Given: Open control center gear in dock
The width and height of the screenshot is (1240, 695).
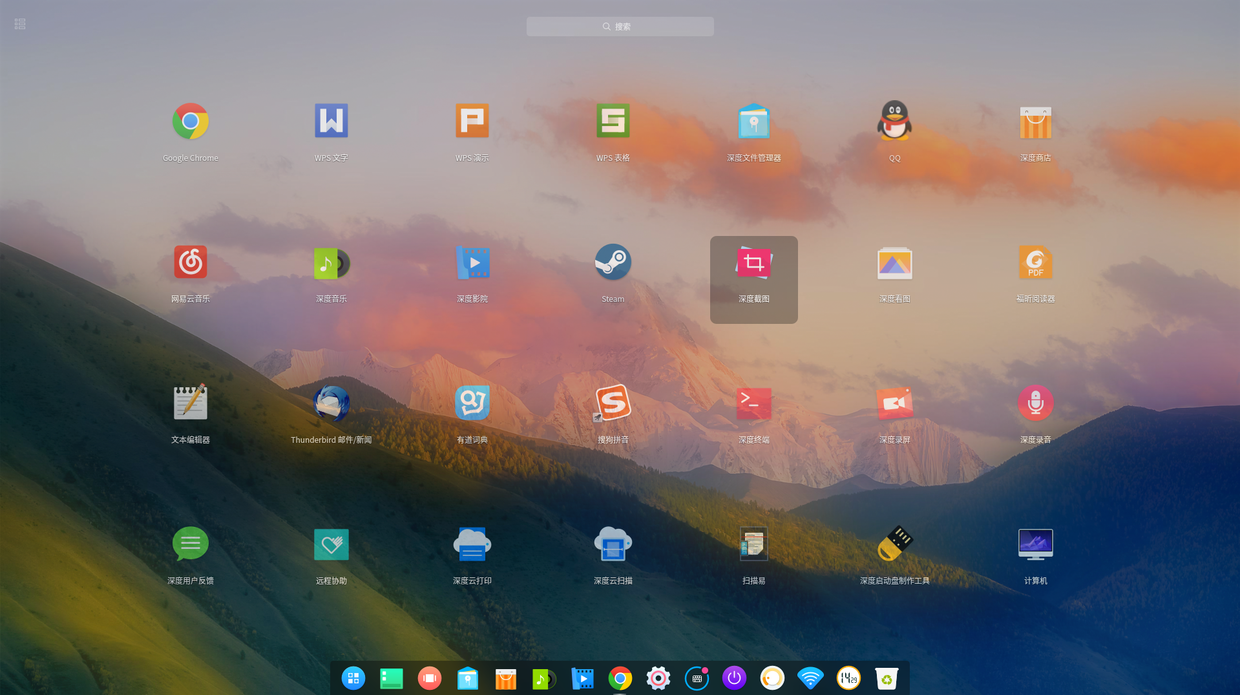Looking at the screenshot, I should [x=658, y=678].
